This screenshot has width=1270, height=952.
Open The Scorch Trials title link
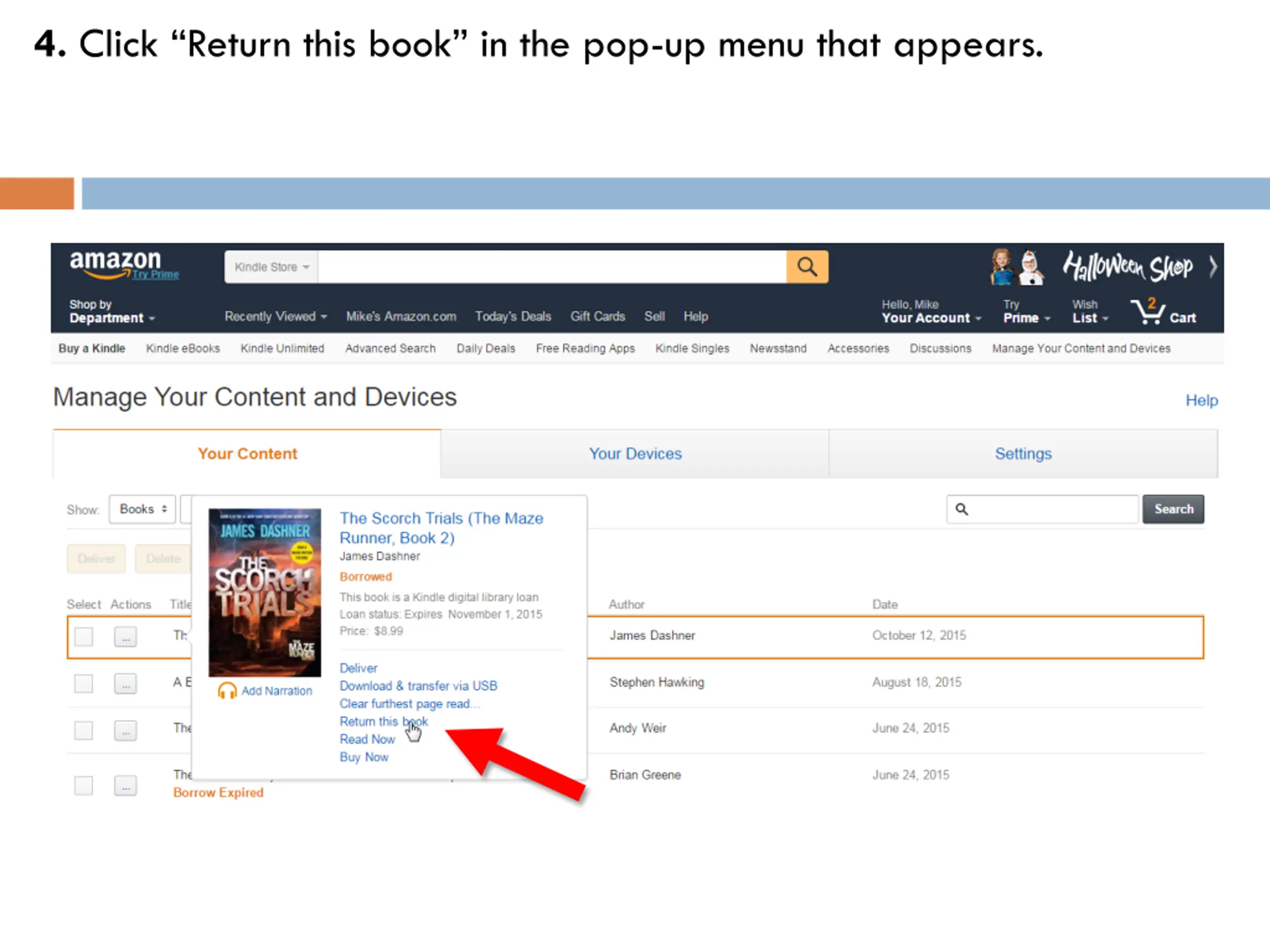tap(441, 528)
